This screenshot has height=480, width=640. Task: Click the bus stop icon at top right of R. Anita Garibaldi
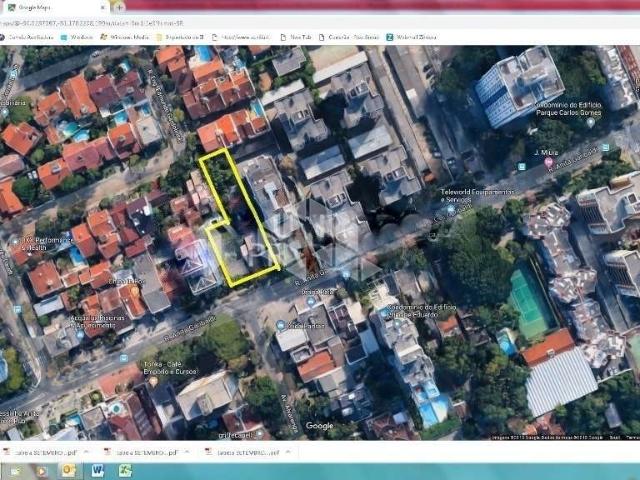pyautogui.click(x=606, y=147)
